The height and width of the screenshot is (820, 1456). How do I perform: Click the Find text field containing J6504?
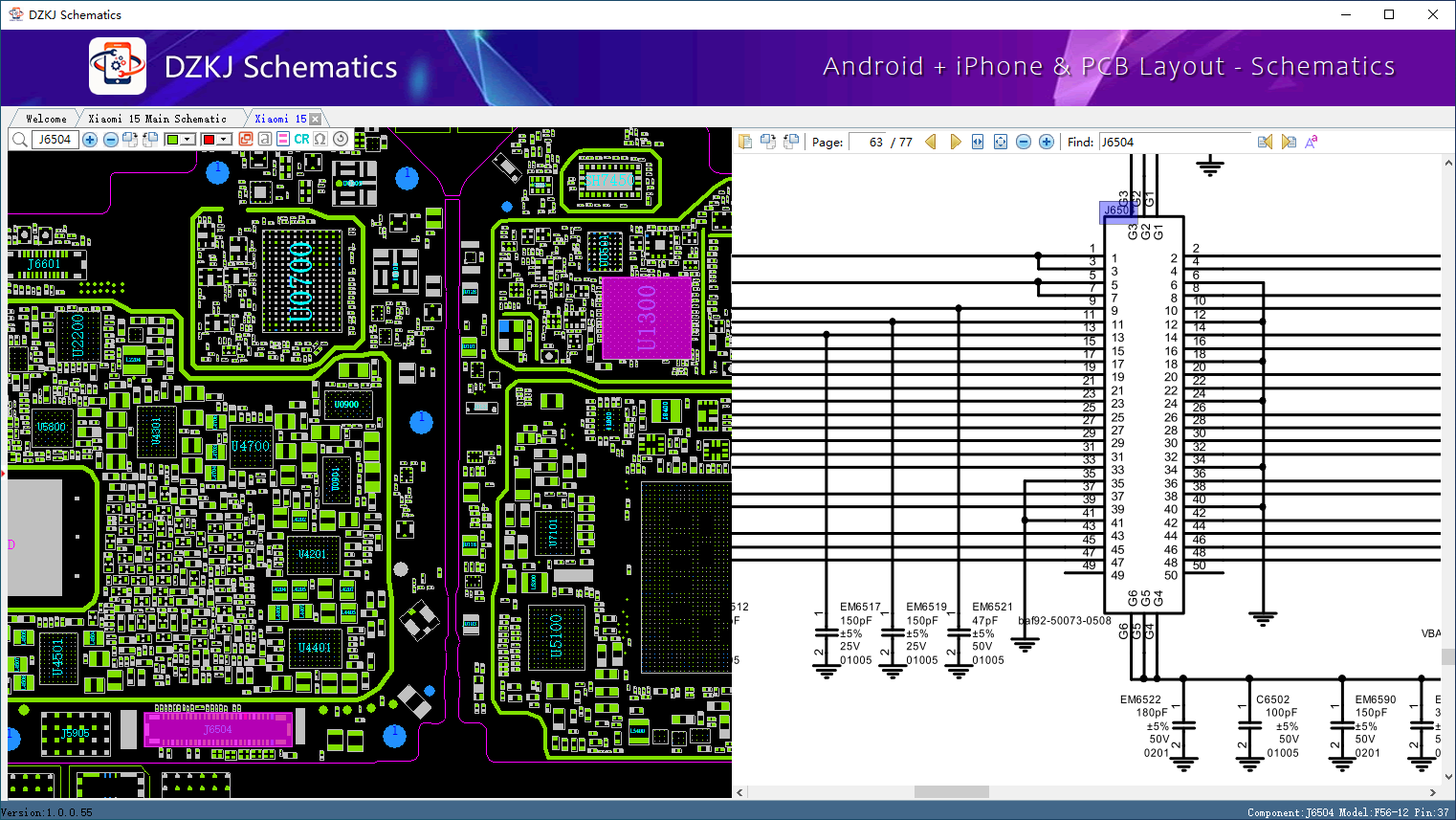click(1175, 142)
